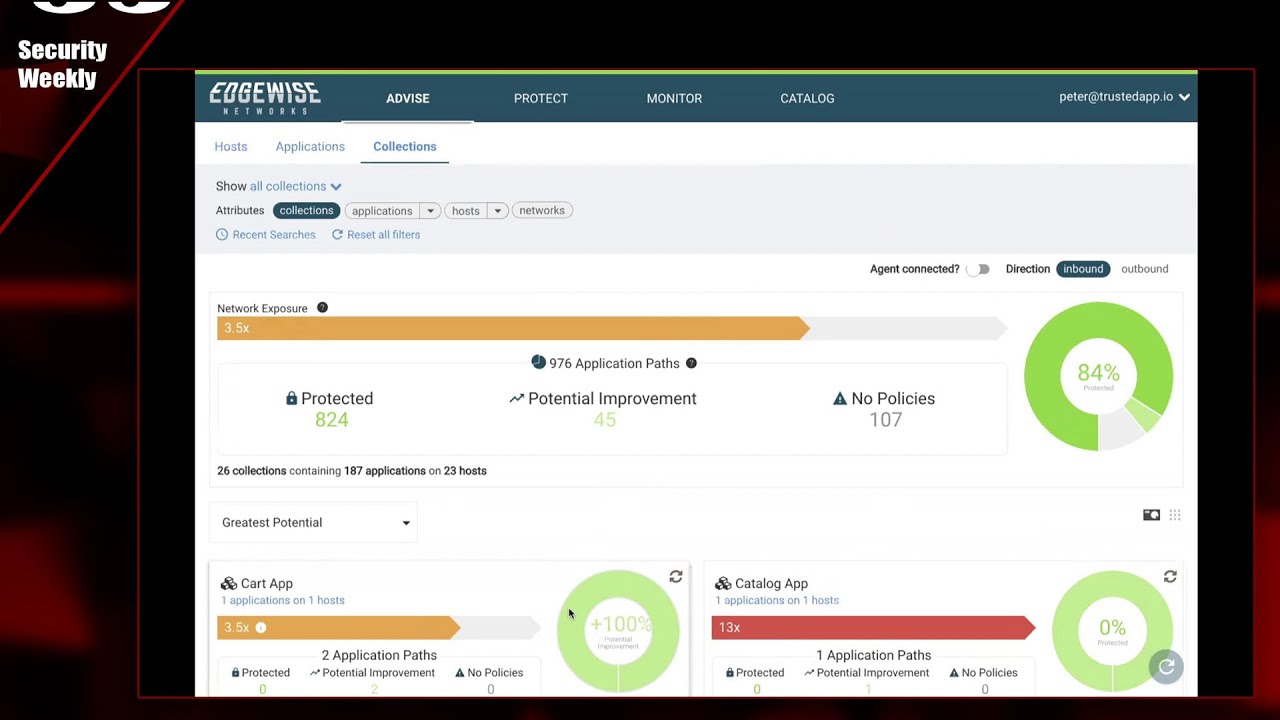
Task: Click the Network Exposure help icon
Action: pos(322,308)
